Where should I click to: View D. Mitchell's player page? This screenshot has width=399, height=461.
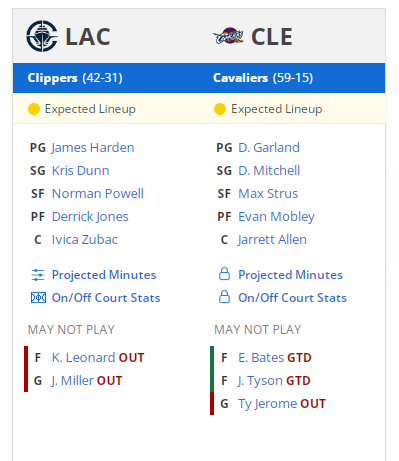(x=269, y=171)
